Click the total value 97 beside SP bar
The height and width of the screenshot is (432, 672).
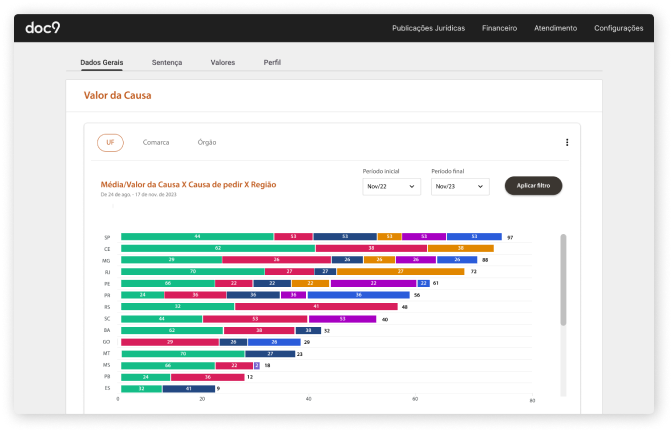click(510, 237)
